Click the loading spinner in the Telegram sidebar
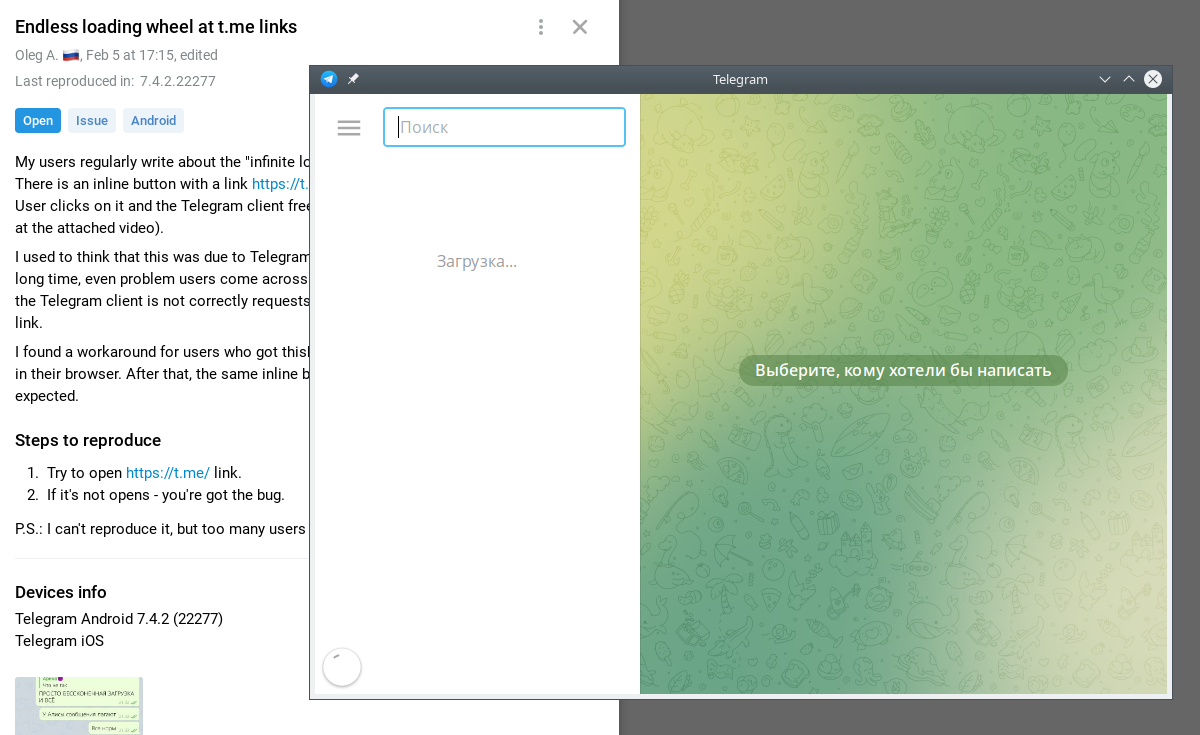Screen dimensions: 1200x735 [342, 668]
